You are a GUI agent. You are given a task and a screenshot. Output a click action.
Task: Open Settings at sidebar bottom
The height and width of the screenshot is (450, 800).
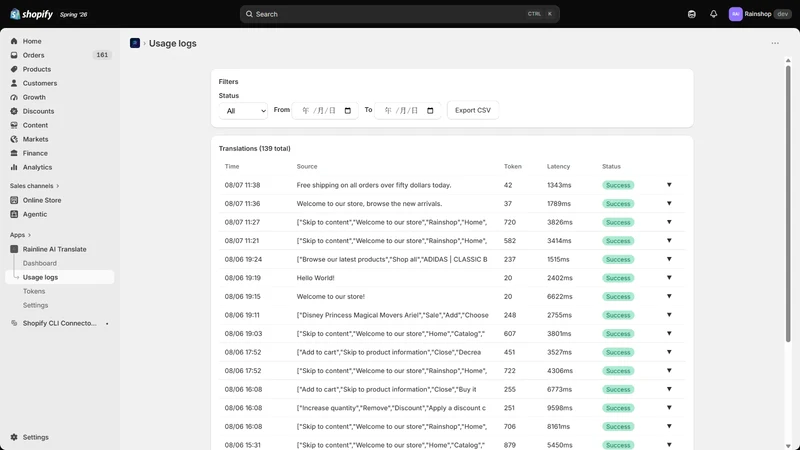click(36, 437)
